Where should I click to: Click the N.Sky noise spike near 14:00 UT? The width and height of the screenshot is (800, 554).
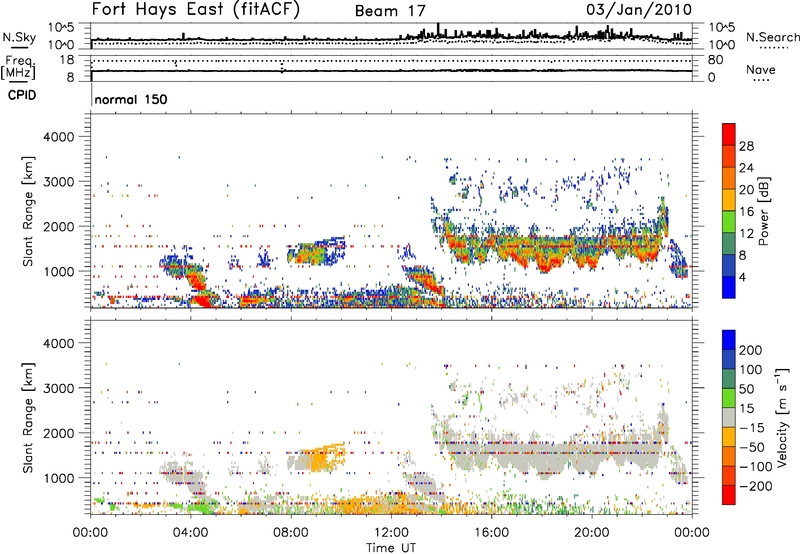tap(438, 31)
